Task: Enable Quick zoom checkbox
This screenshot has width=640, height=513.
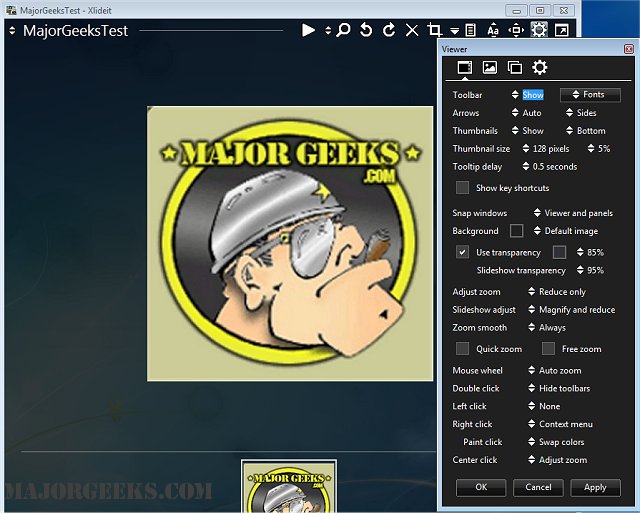Action: pyautogui.click(x=462, y=349)
